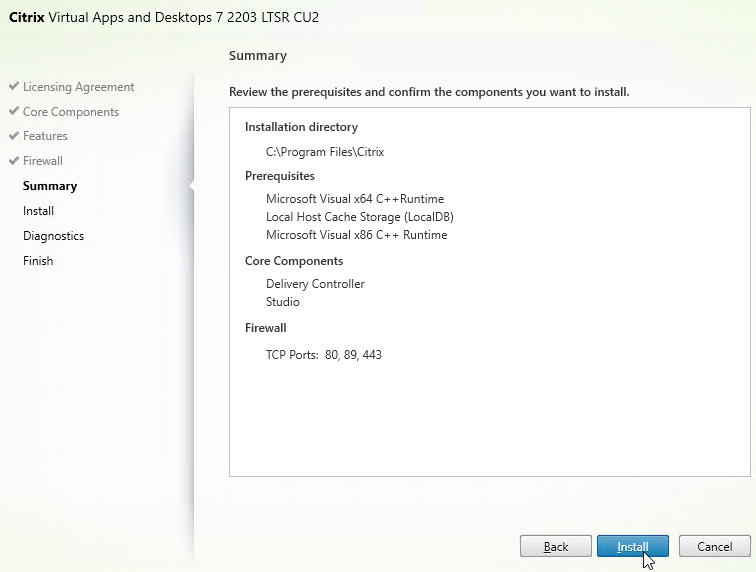Click the Citrix Virtual Apps and Desktops title
The width and height of the screenshot is (756, 572).
pos(164,17)
